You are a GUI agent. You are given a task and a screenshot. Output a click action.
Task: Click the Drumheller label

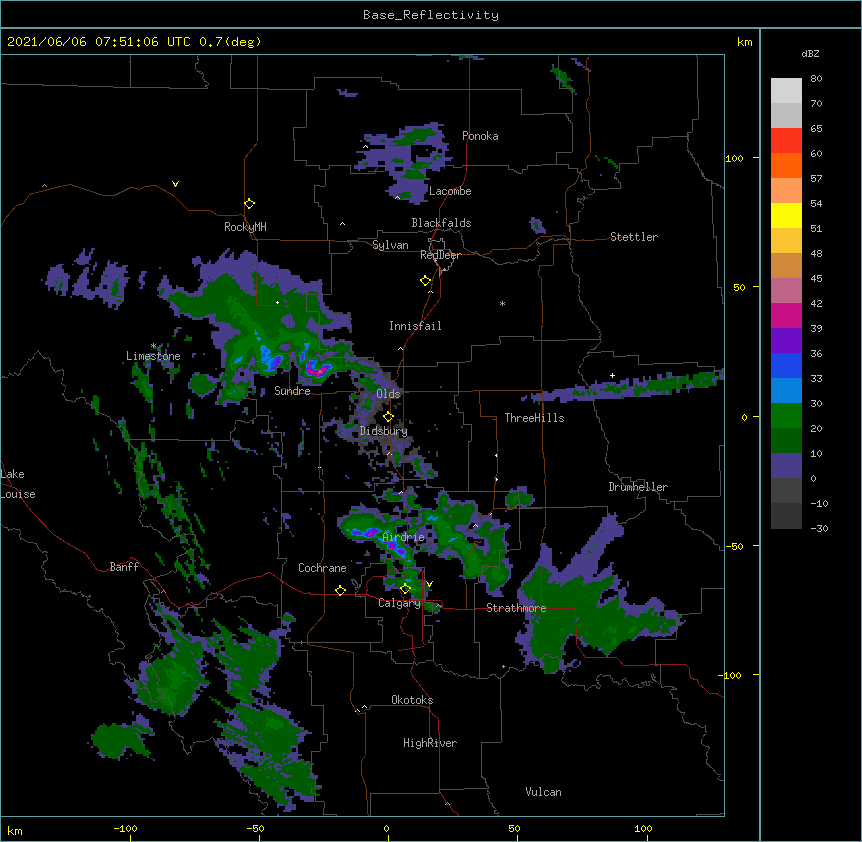click(638, 487)
